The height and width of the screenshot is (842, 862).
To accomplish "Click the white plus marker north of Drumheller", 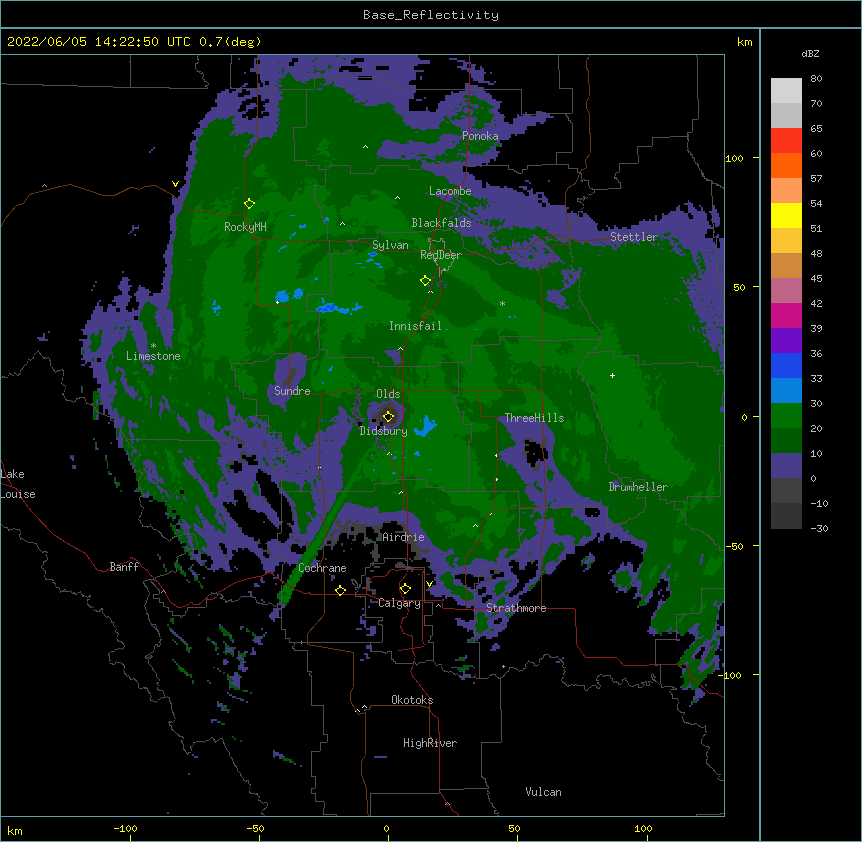I will pyautogui.click(x=612, y=375).
